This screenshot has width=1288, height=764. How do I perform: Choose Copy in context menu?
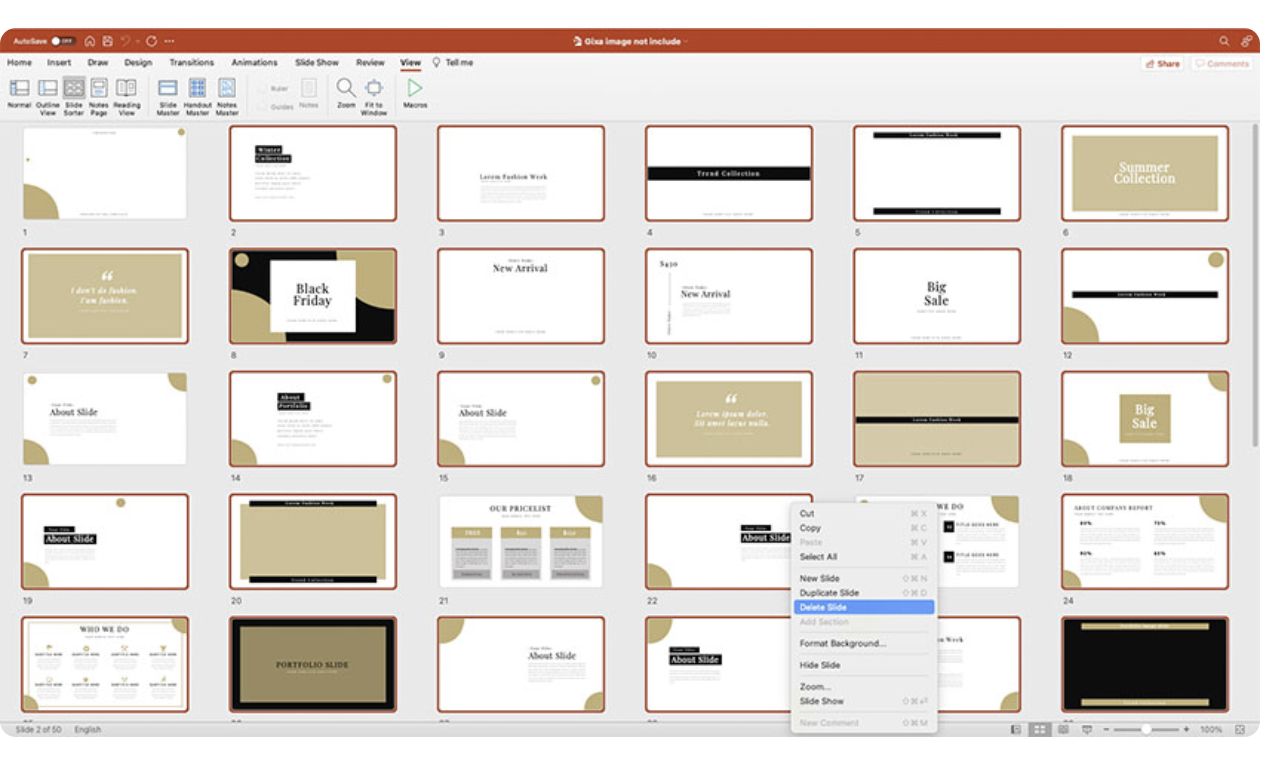tap(864, 528)
